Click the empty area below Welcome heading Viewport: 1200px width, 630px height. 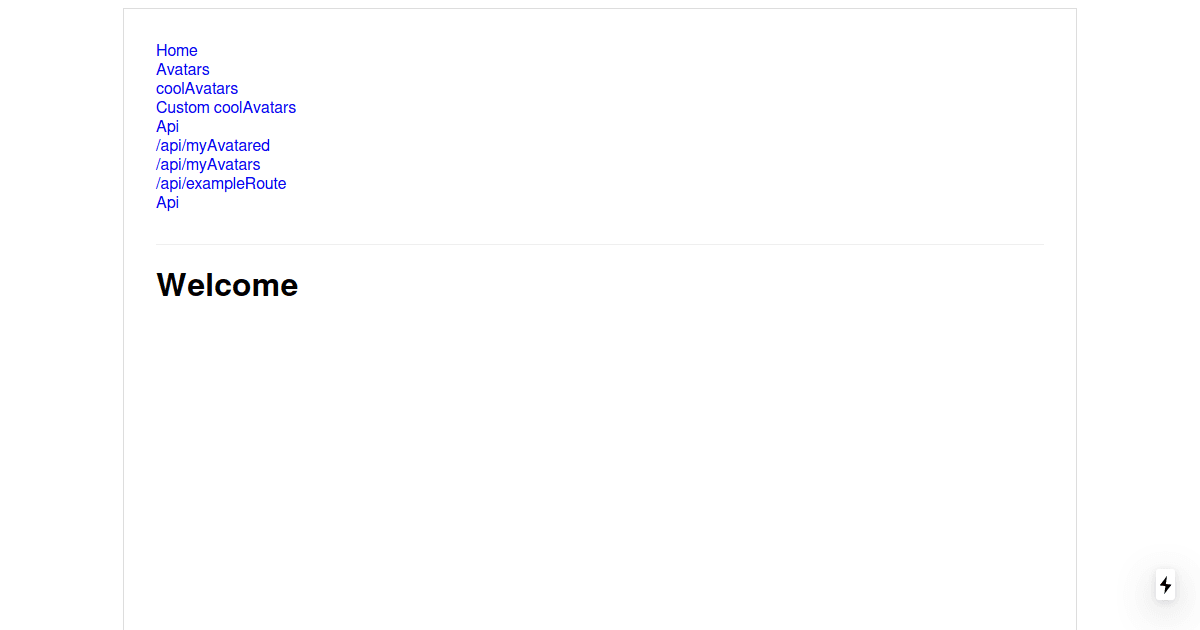pyautogui.click(x=600, y=460)
